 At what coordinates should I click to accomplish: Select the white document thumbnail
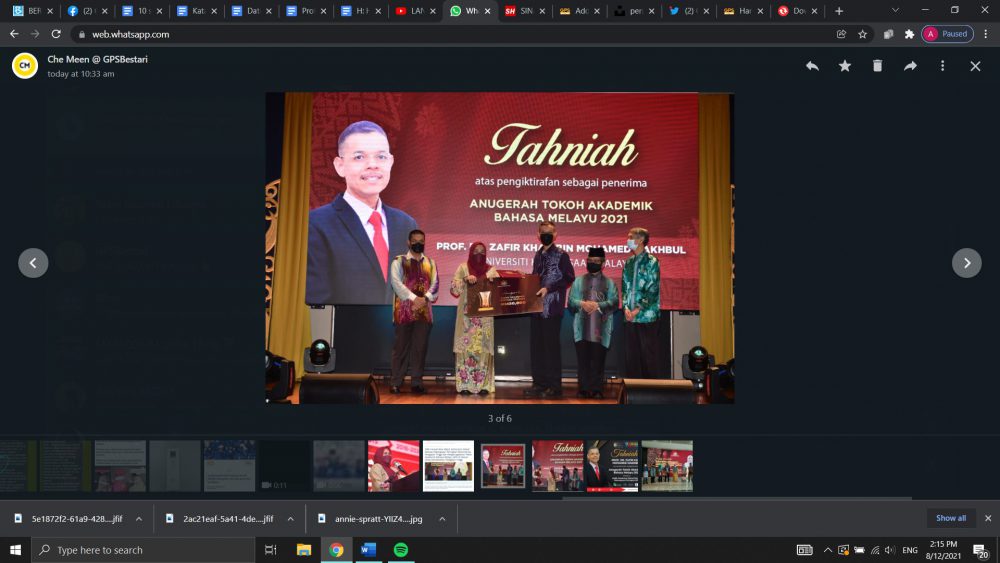[x=448, y=466]
